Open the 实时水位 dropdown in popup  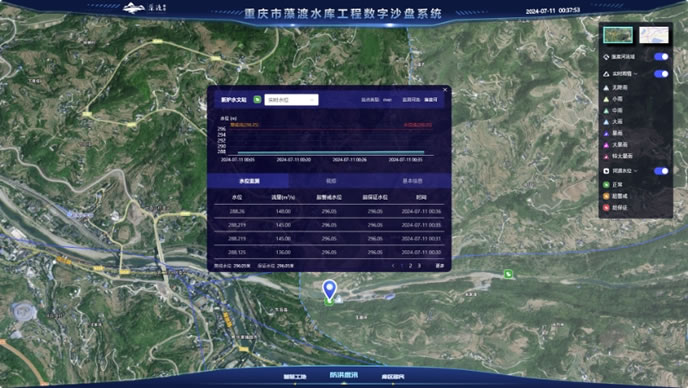click(291, 100)
